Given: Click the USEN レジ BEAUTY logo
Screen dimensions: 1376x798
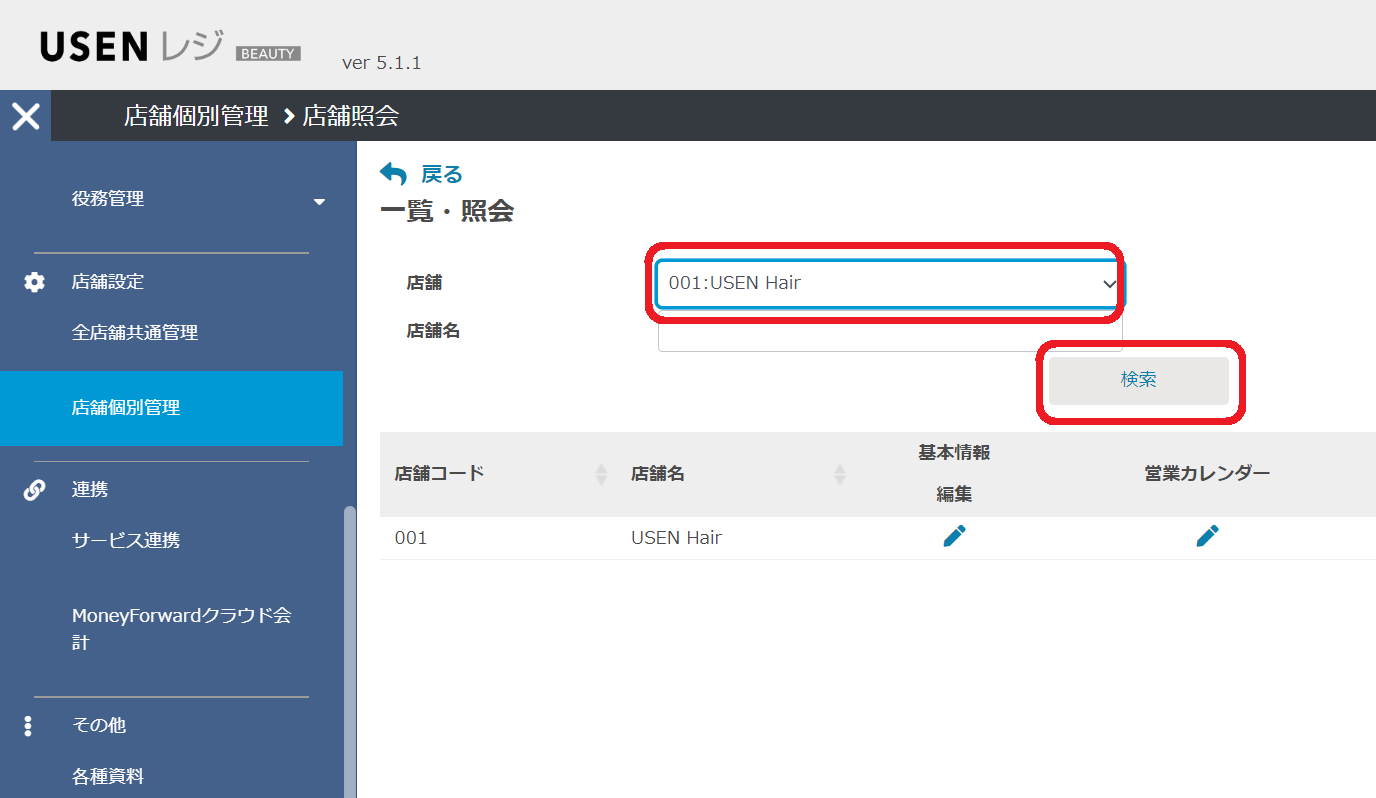Looking at the screenshot, I should pyautogui.click(x=170, y=47).
